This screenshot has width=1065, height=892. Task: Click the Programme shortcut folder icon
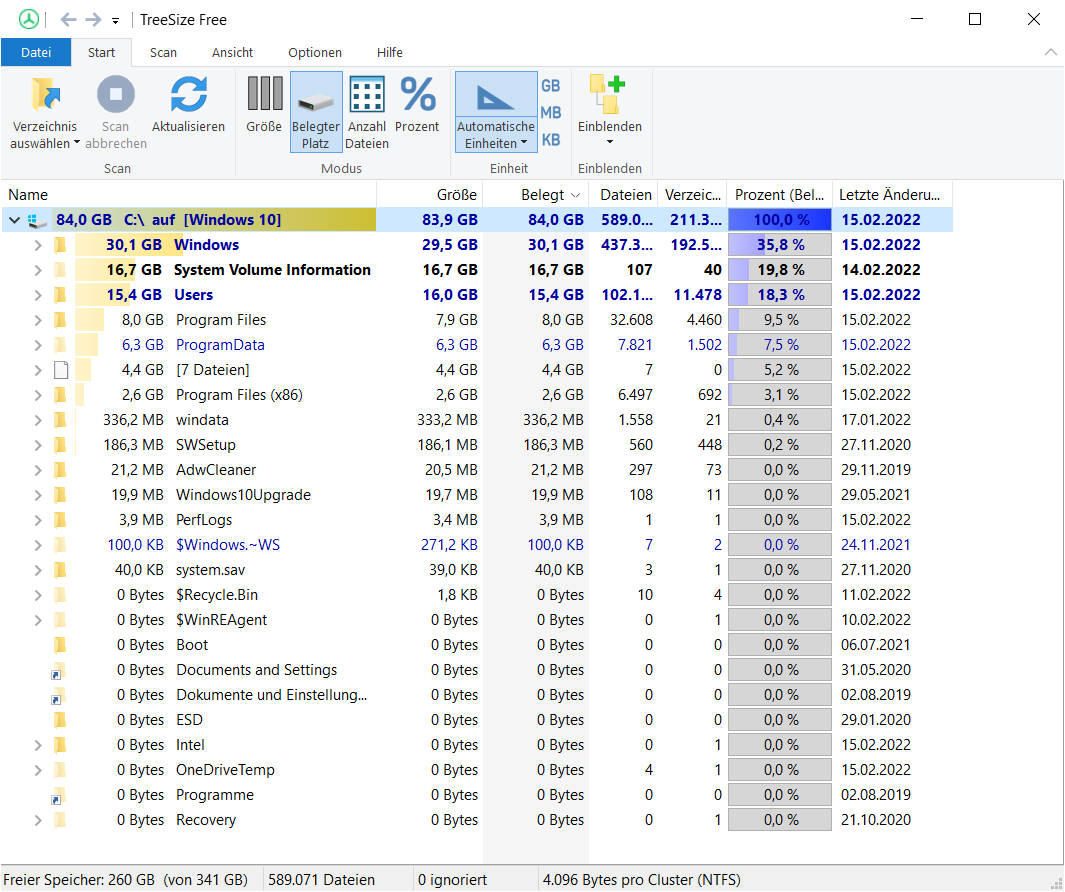click(x=59, y=796)
